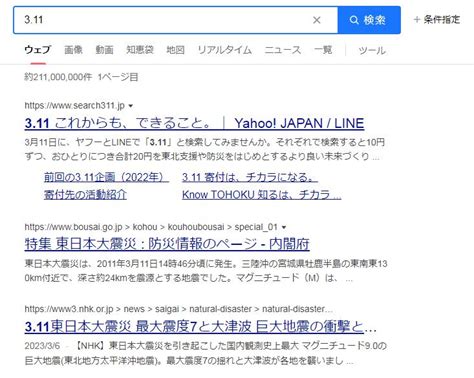Click the blue 検索 search button

pos(369,20)
